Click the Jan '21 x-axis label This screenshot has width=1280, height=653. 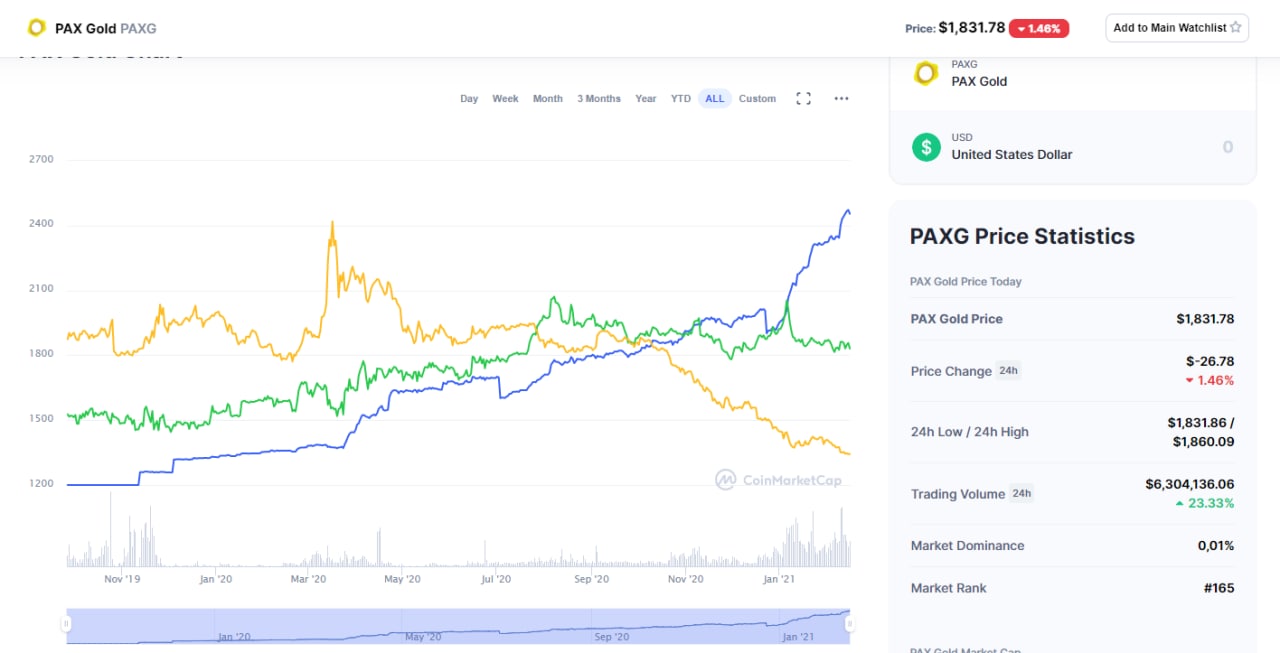coord(779,579)
